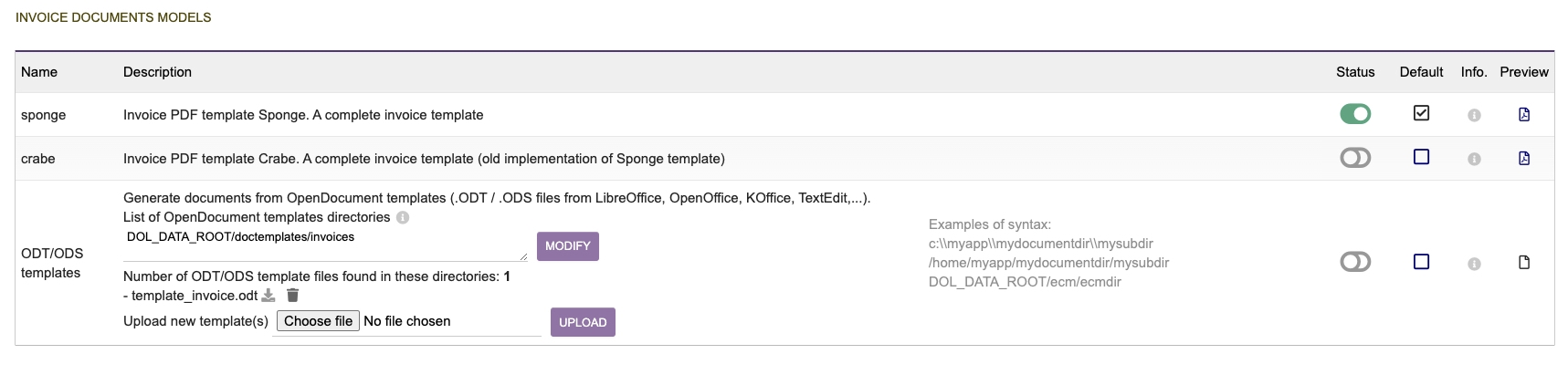Viewport: 1568px width, 375px height.
Task: Open the sponge template PDF preview icon
Action: pos(1523,115)
